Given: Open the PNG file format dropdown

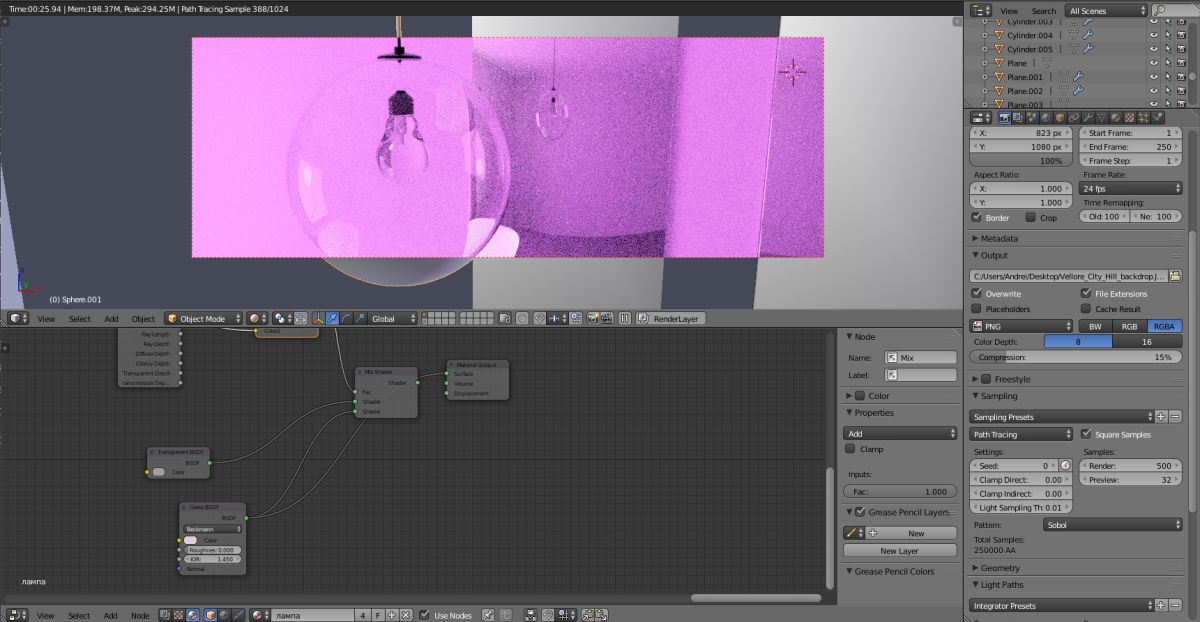Looking at the screenshot, I should click(x=1021, y=326).
